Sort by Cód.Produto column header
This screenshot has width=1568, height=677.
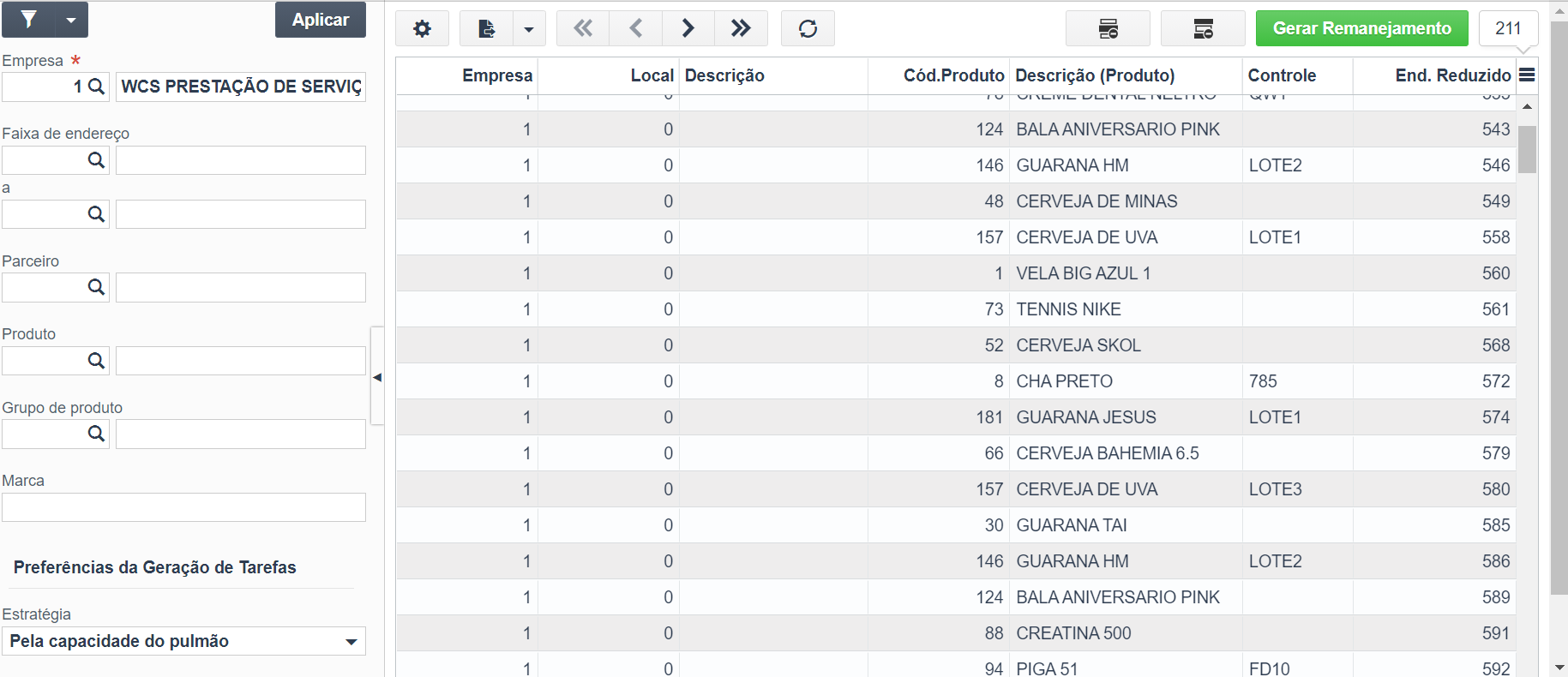[x=953, y=75]
